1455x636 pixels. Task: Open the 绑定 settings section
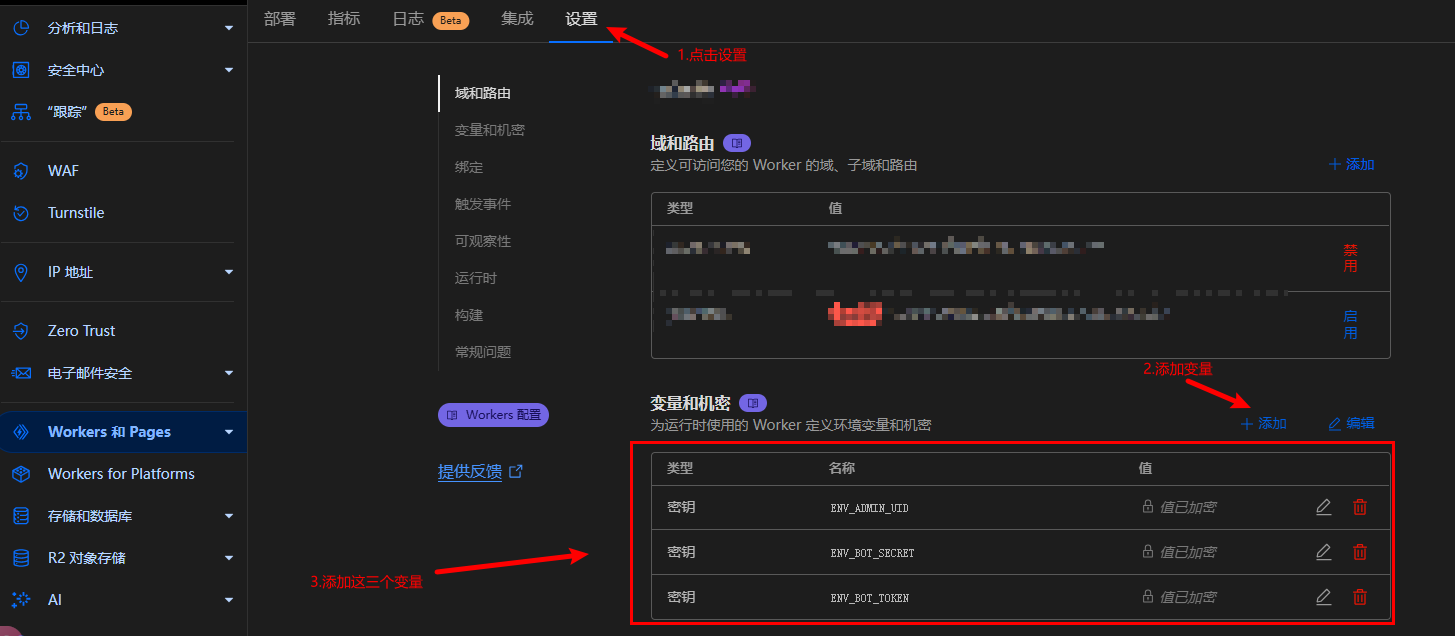point(469,167)
